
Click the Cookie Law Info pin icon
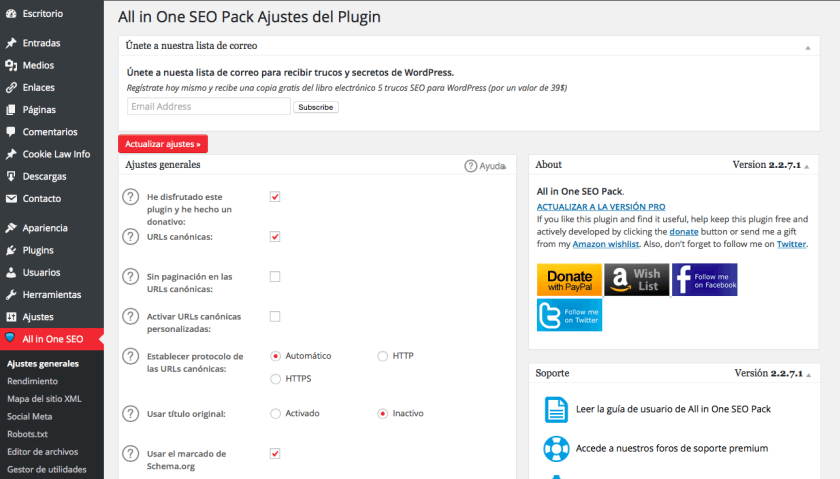[x=11, y=154]
